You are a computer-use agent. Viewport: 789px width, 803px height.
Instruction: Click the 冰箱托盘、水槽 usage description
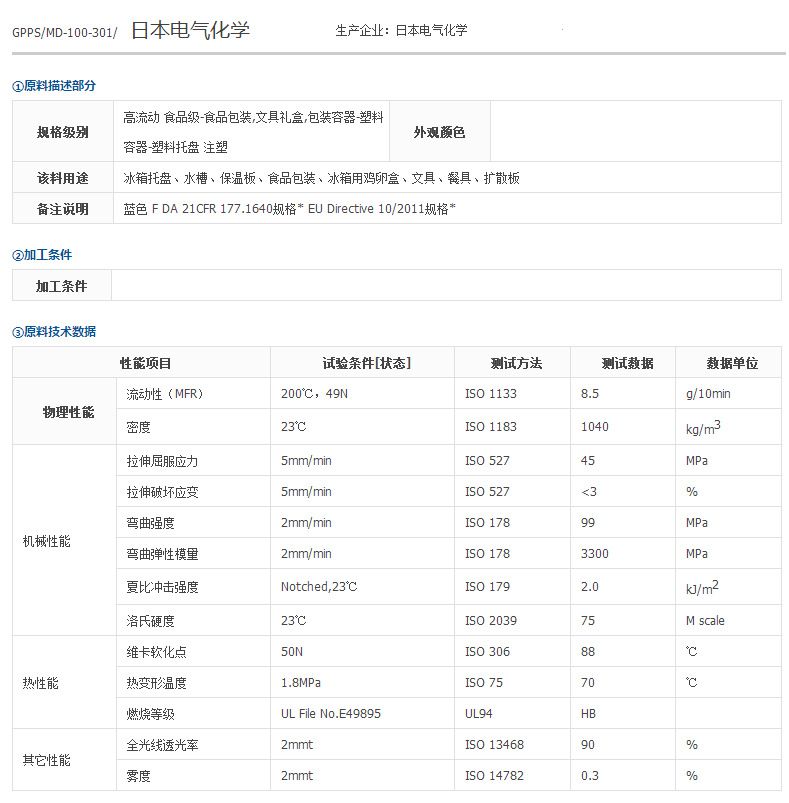click(321, 178)
